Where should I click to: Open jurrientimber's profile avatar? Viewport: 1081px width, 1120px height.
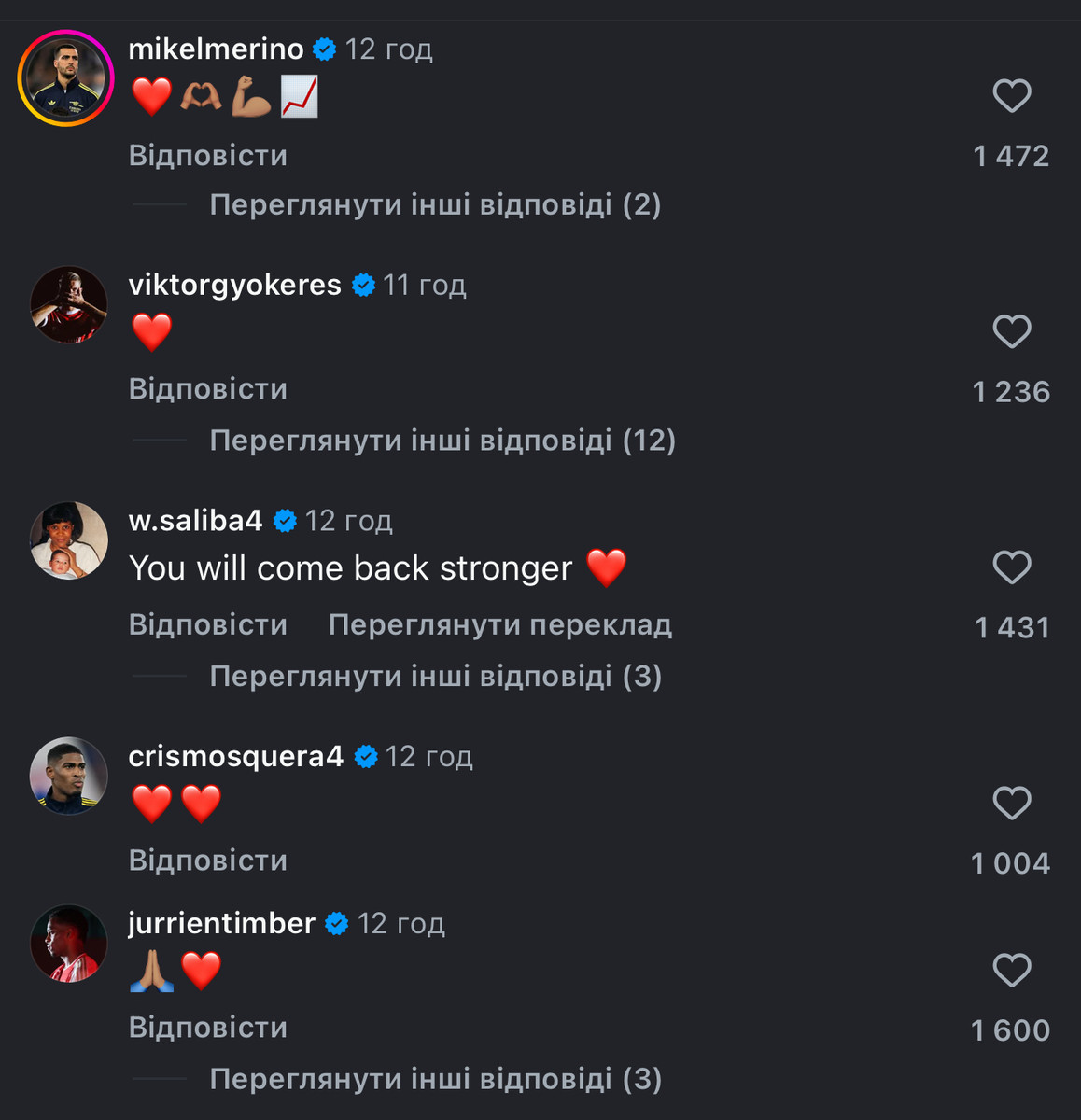pyautogui.click(x=68, y=944)
